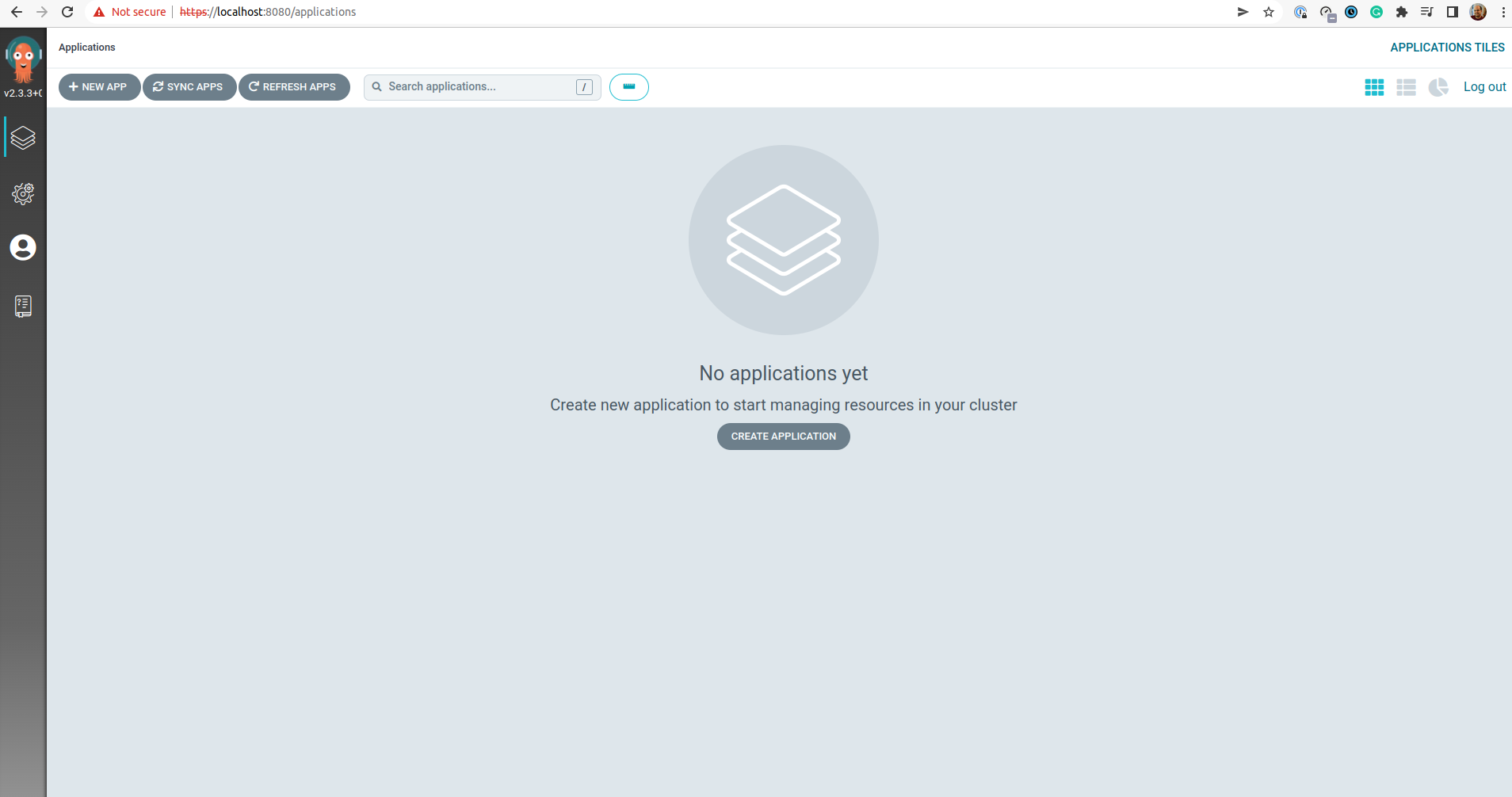Go back with browser back arrow
This screenshot has height=797, width=1512.
tap(17, 12)
